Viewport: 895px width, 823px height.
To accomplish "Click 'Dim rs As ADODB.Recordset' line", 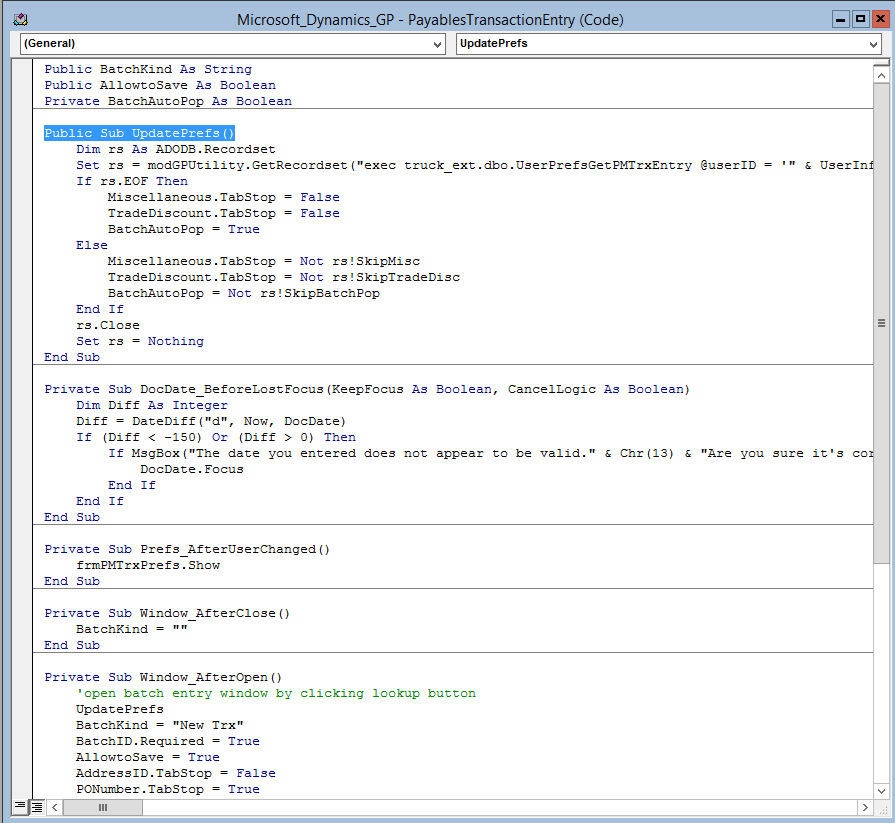I will click(176, 149).
